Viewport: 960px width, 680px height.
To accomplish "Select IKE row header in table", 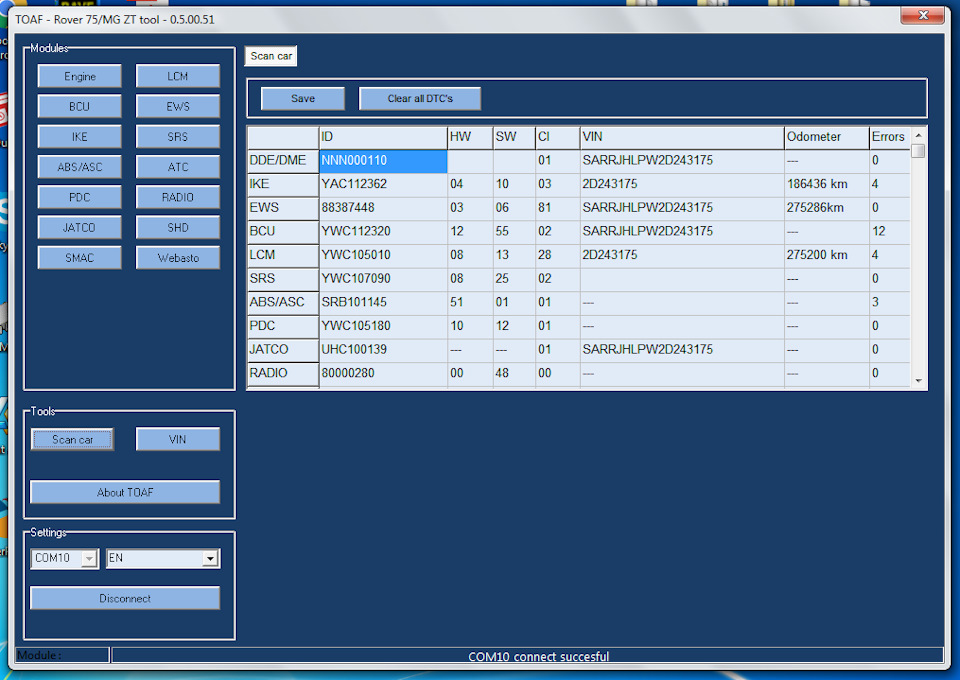I will point(283,184).
